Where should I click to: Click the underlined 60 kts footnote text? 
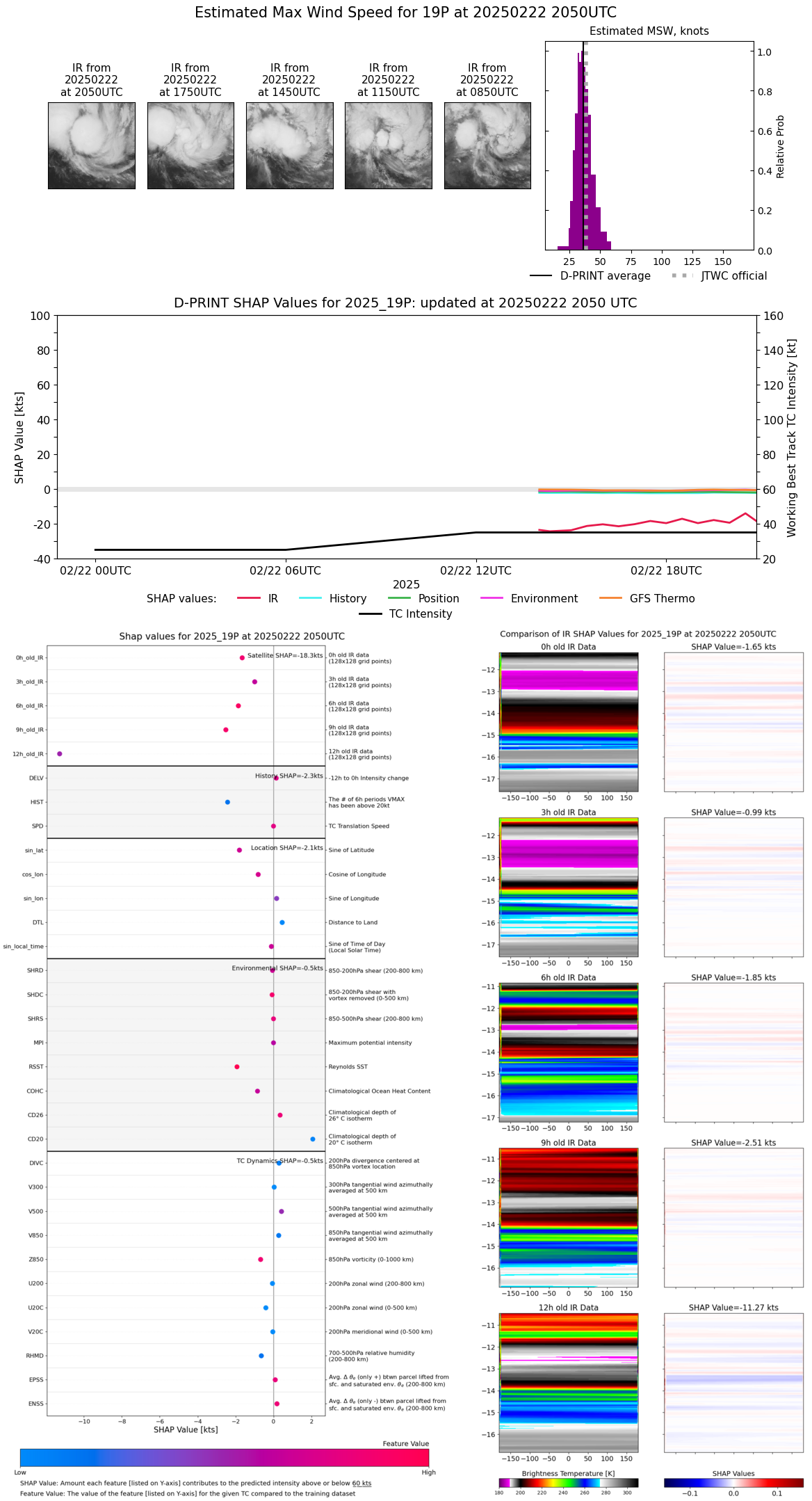[x=362, y=1483]
